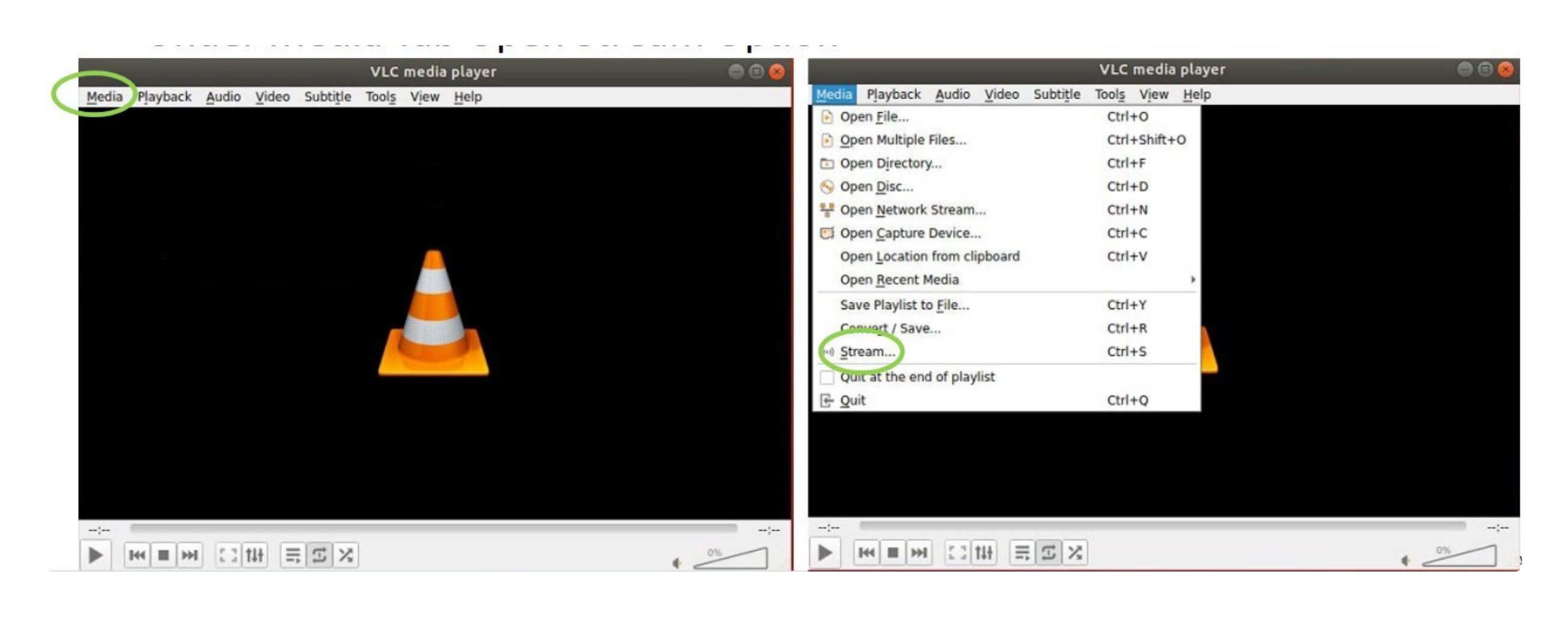The width and height of the screenshot is (1568, 617).
Task: Show playlist using right window's playlist icon
Action: (1022, 553)
